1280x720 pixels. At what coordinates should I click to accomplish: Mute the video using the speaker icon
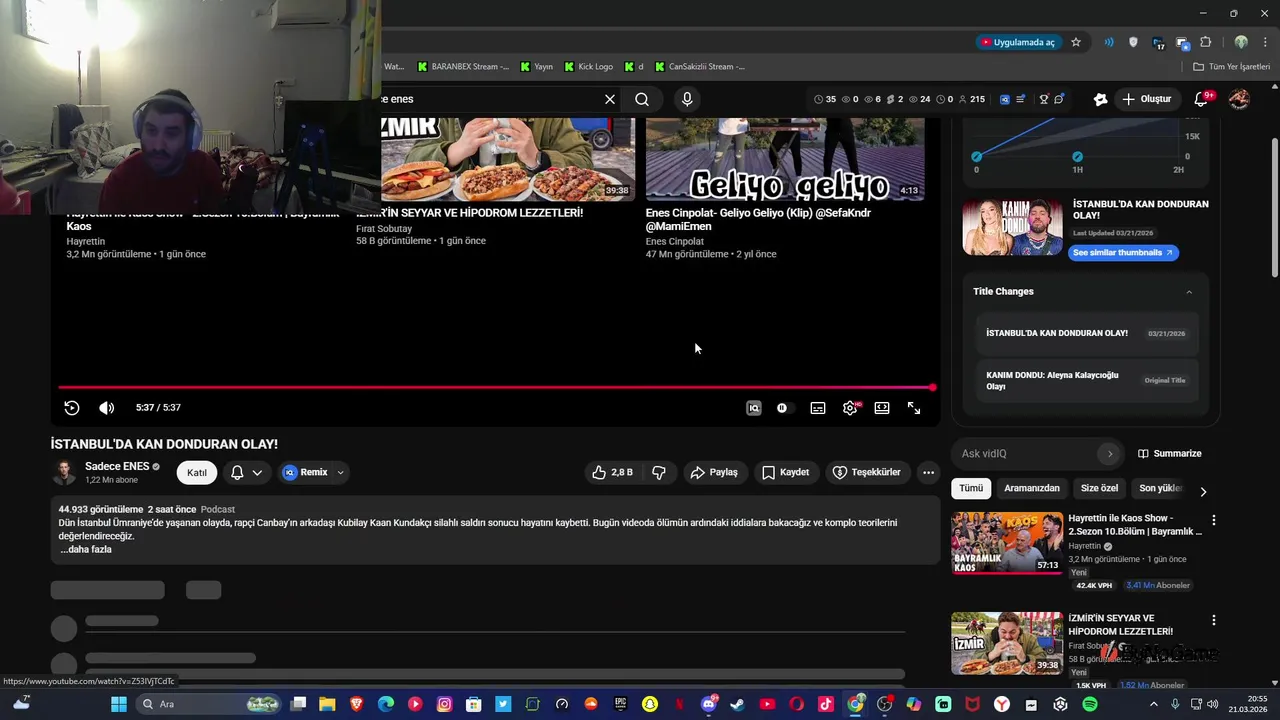click(107, 408)
